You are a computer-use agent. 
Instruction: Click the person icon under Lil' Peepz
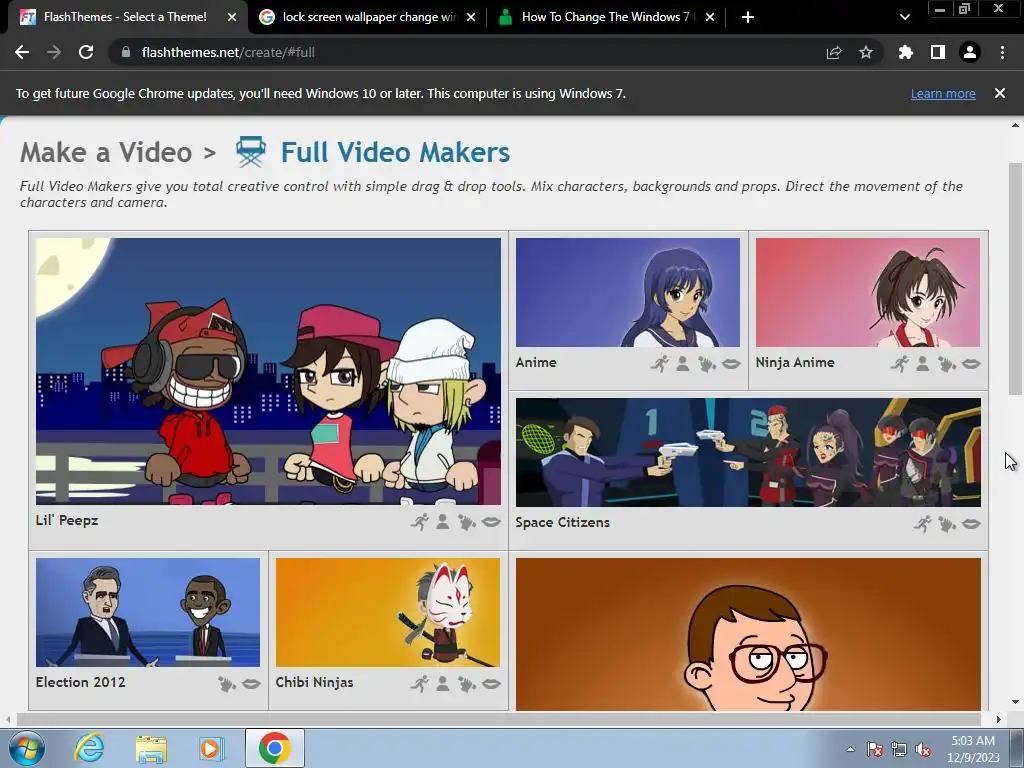pyautogui.click(x=443, y=522)
